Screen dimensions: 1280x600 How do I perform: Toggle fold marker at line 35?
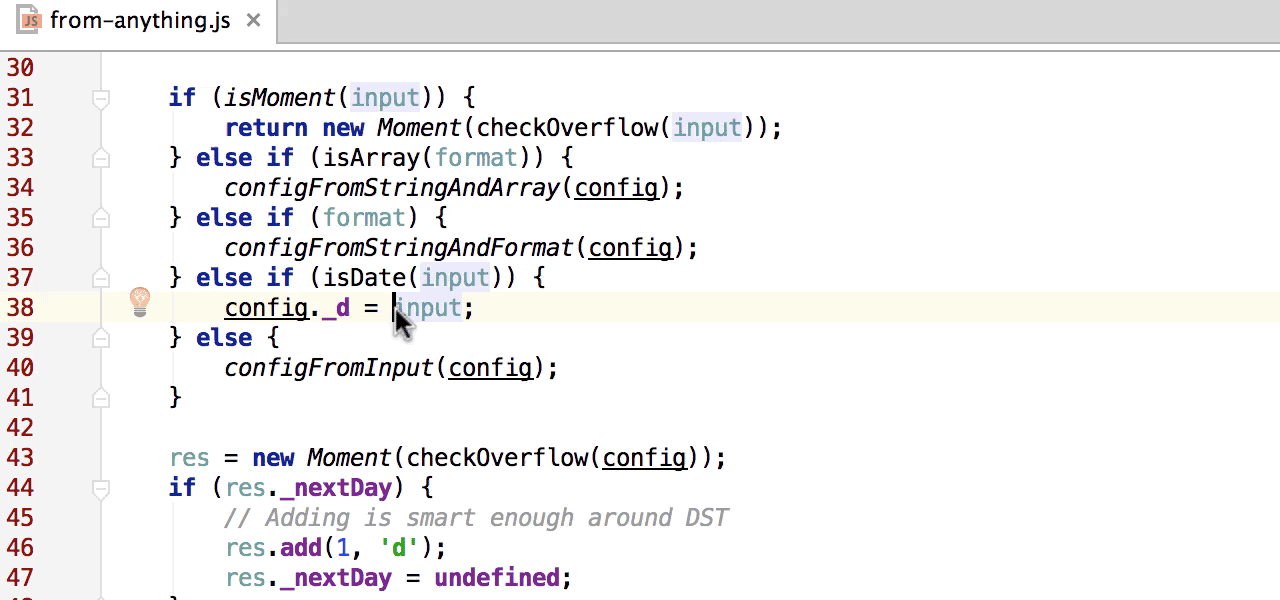(x=100, y=218)
